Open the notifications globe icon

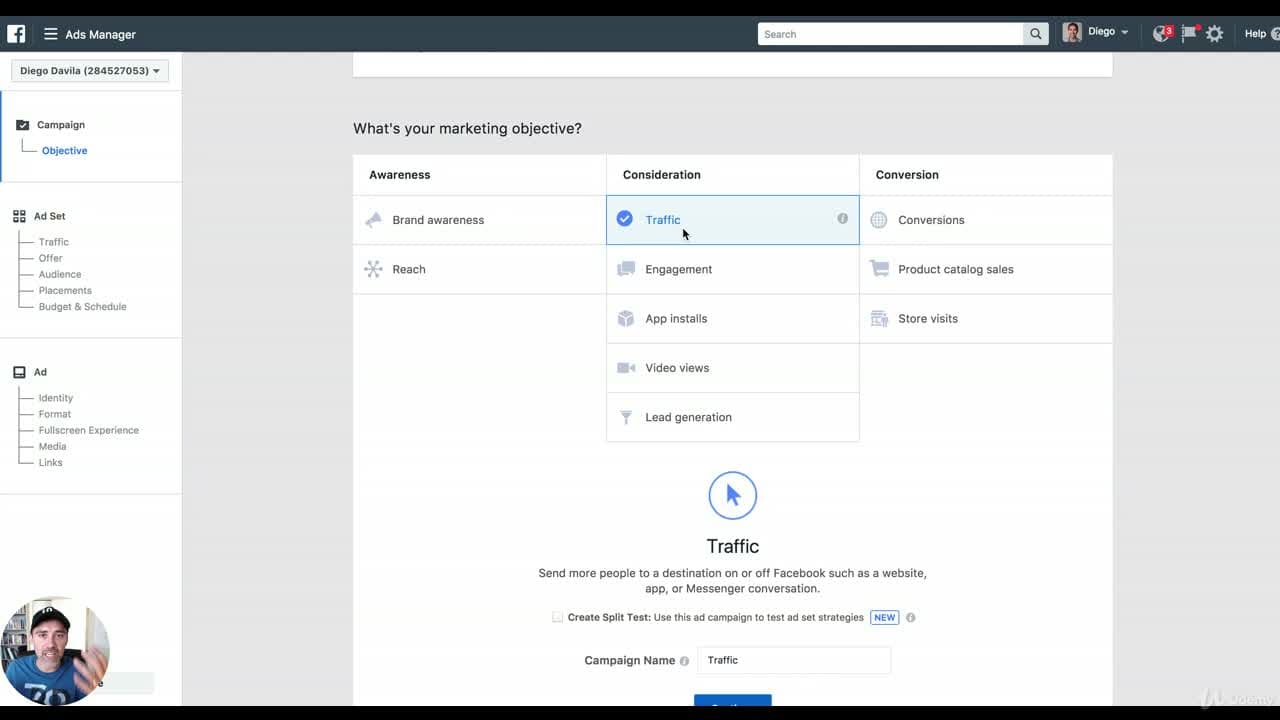[1161, 34]
